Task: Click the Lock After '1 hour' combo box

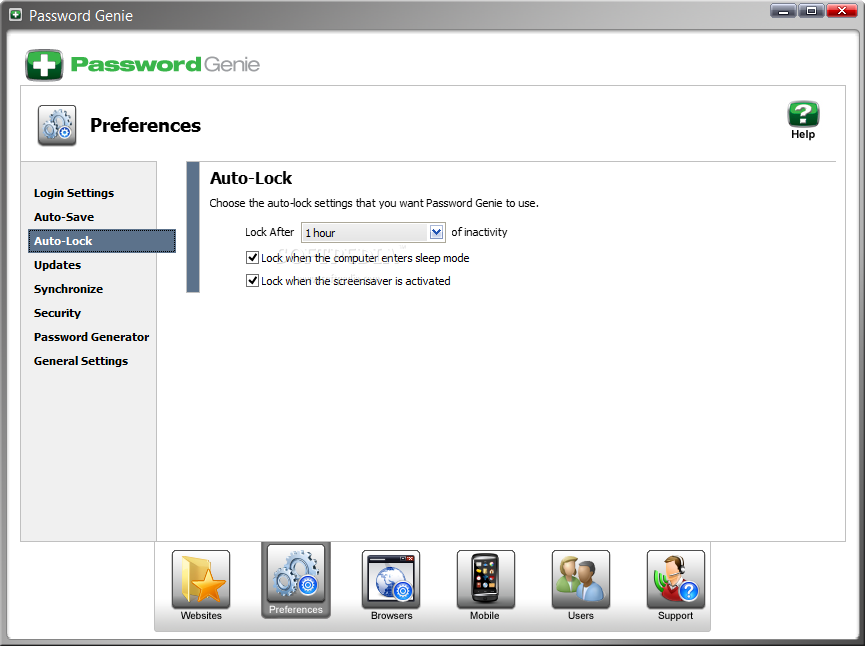Action: coord(373,233)
